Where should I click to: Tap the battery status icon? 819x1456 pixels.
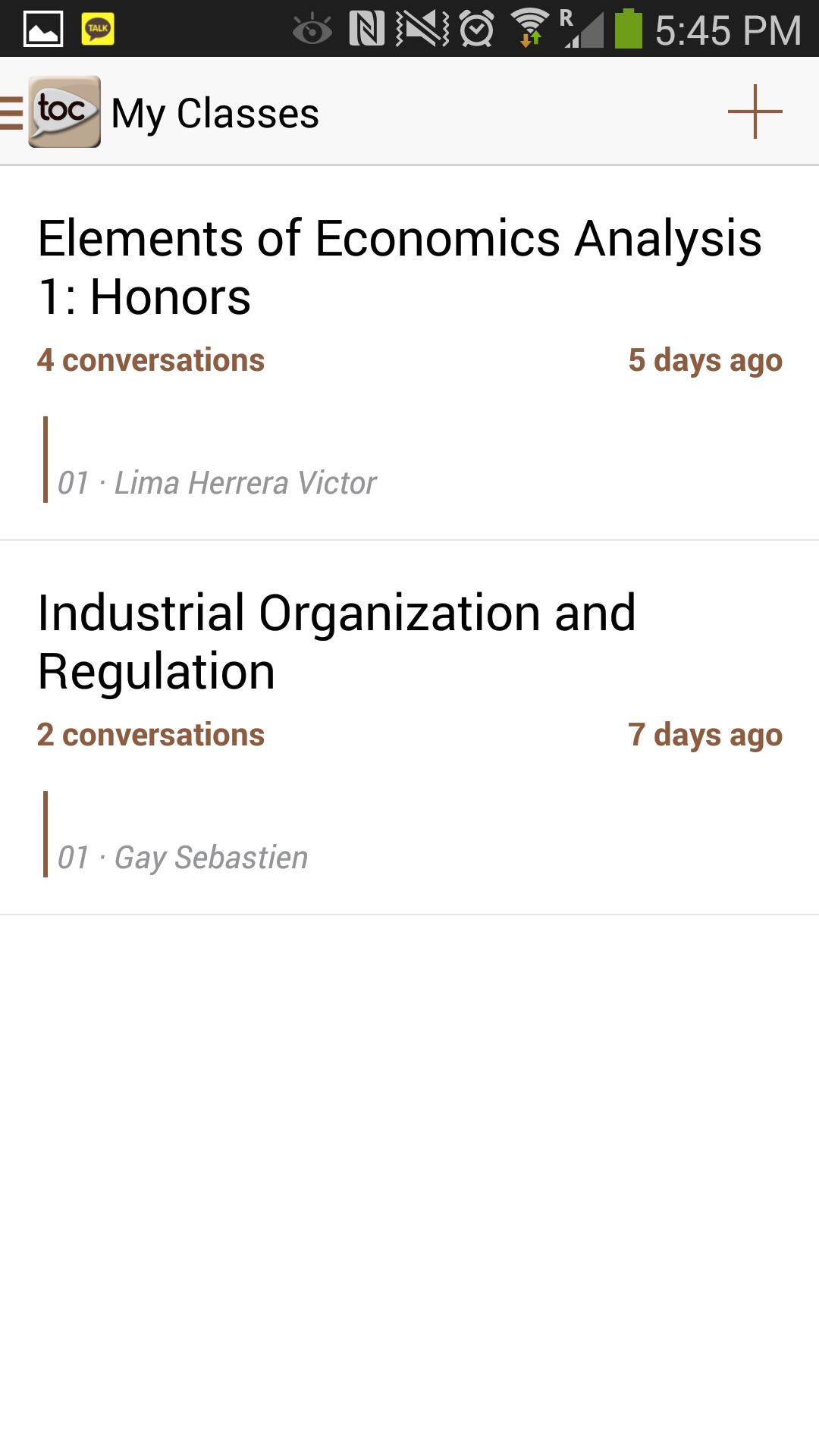click(628, 30)
